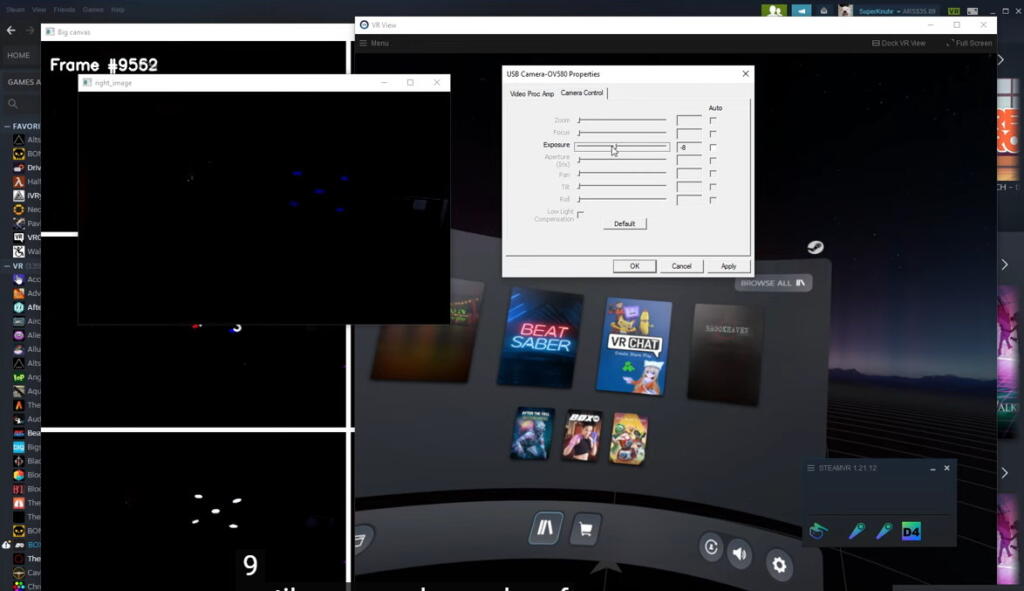Click the volume icon in the VR dashboard

pyautogui.click(x=739, y=551)
